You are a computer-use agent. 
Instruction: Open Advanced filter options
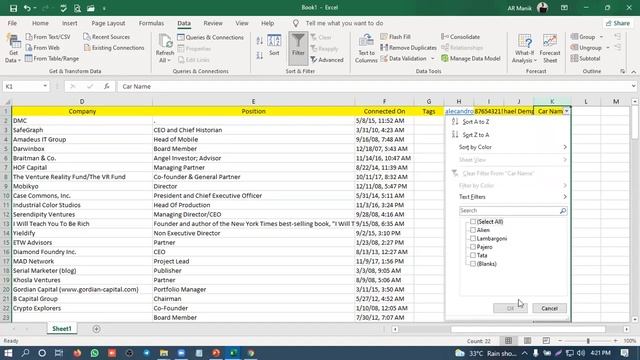327,60
